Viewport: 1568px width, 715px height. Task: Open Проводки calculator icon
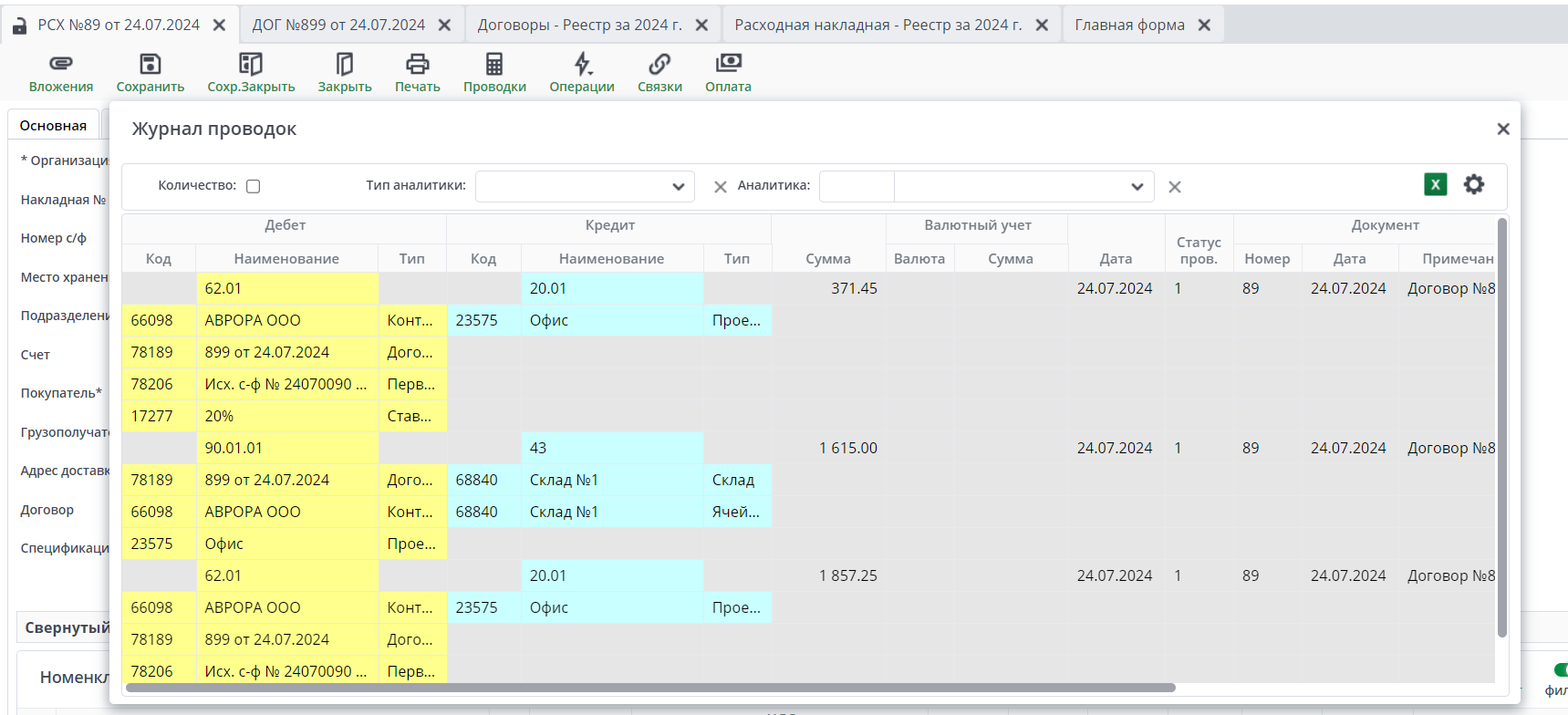coord(494,64)
